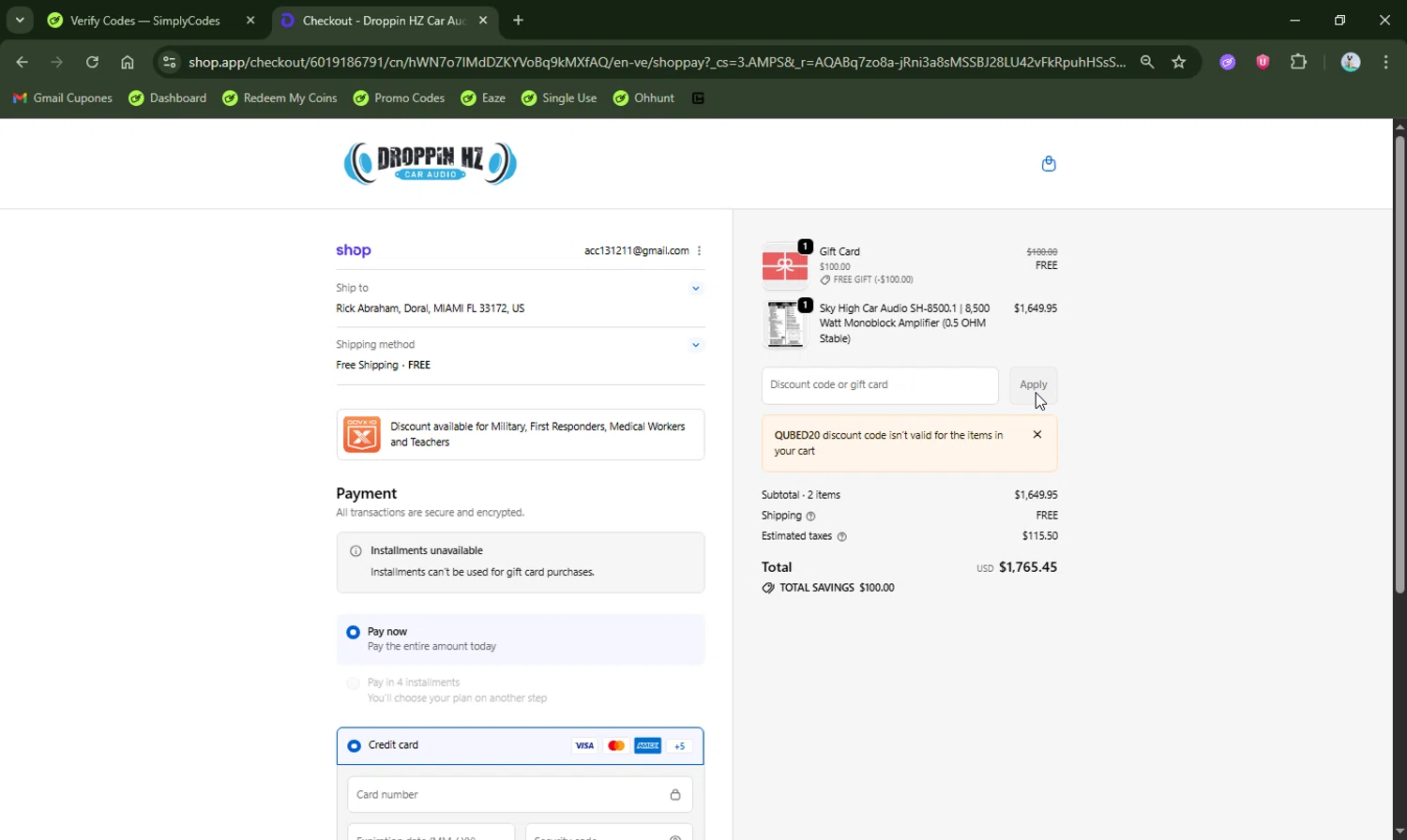Select the Pay now option
Screen dimensions: 1407x840
(354, 633)
